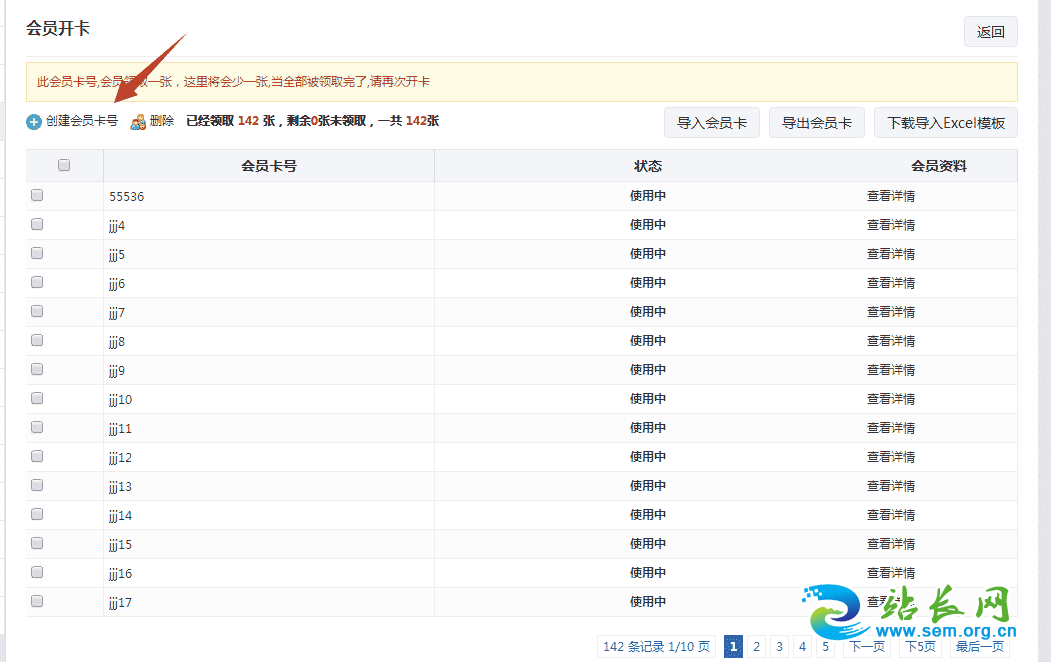Open 查看详情 in the jjj15 row
This screenshot has height=662, width=1051.
(891, 543)
